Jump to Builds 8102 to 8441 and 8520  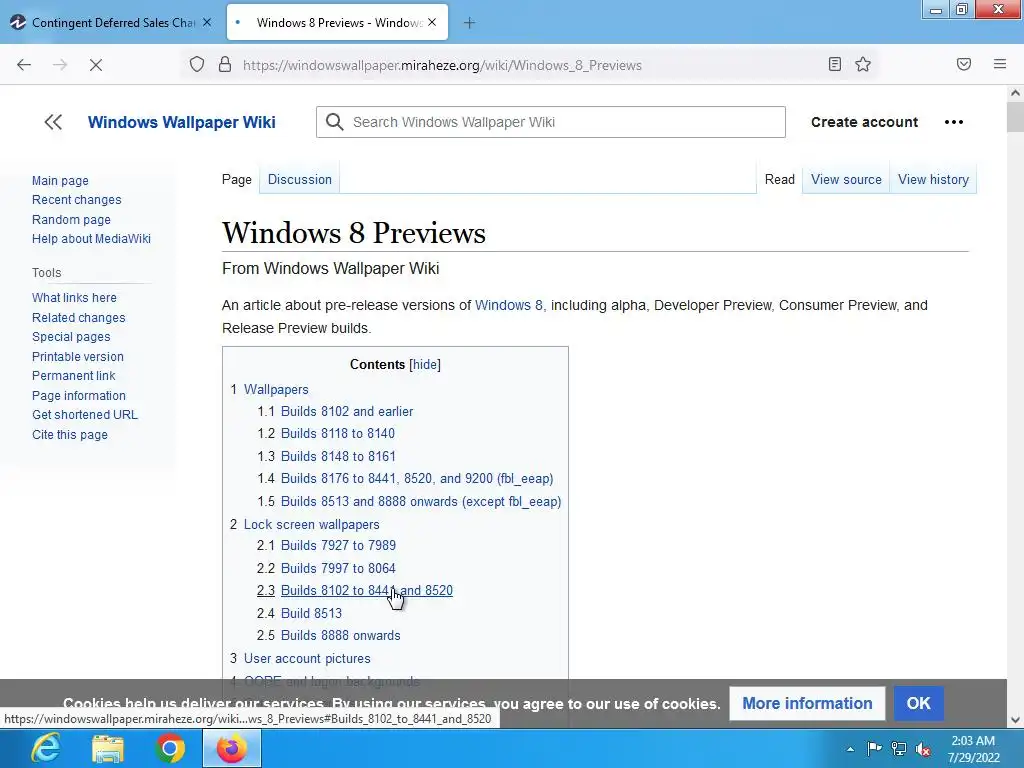tap(366, 590)
